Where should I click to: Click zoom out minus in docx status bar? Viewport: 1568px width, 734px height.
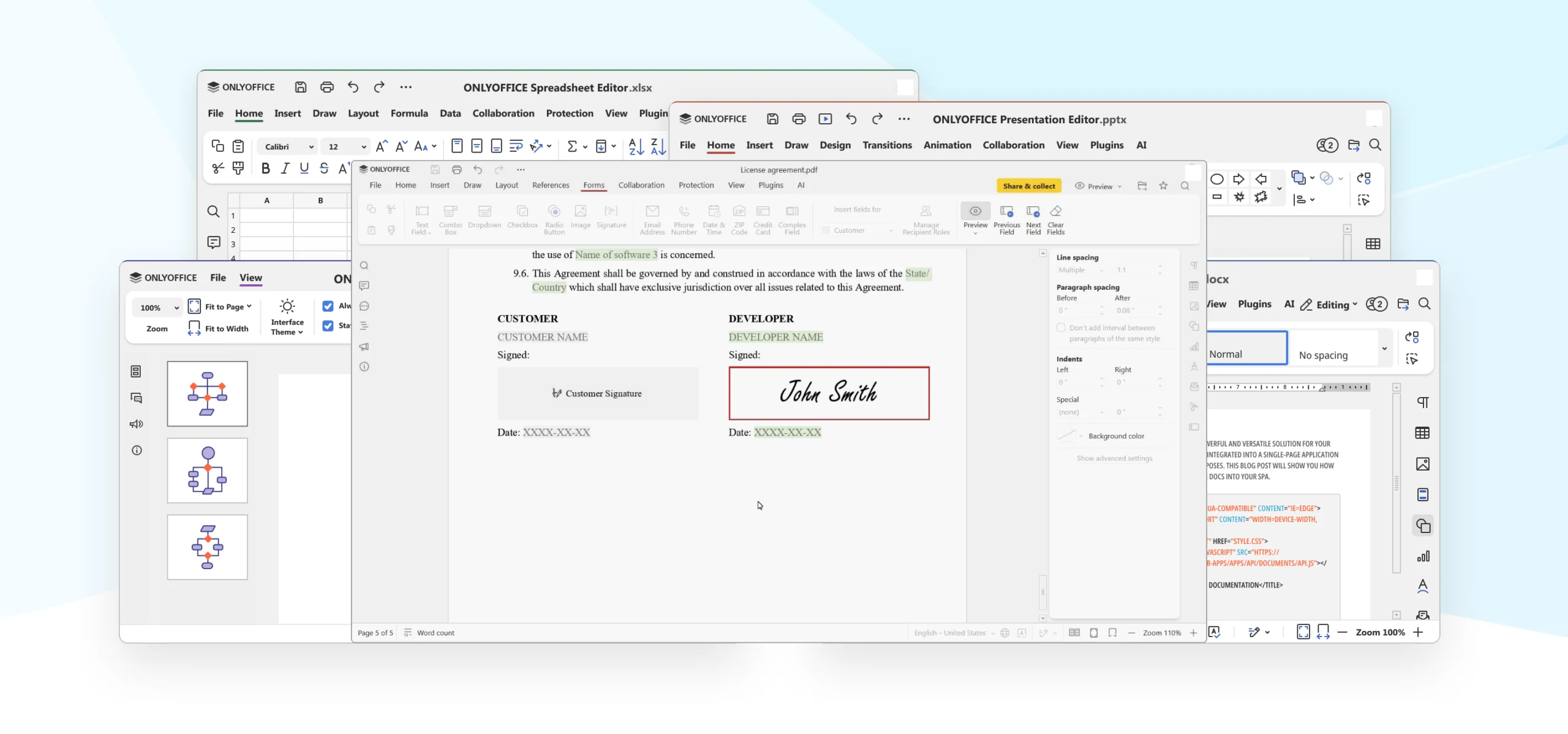[1342, 632]
